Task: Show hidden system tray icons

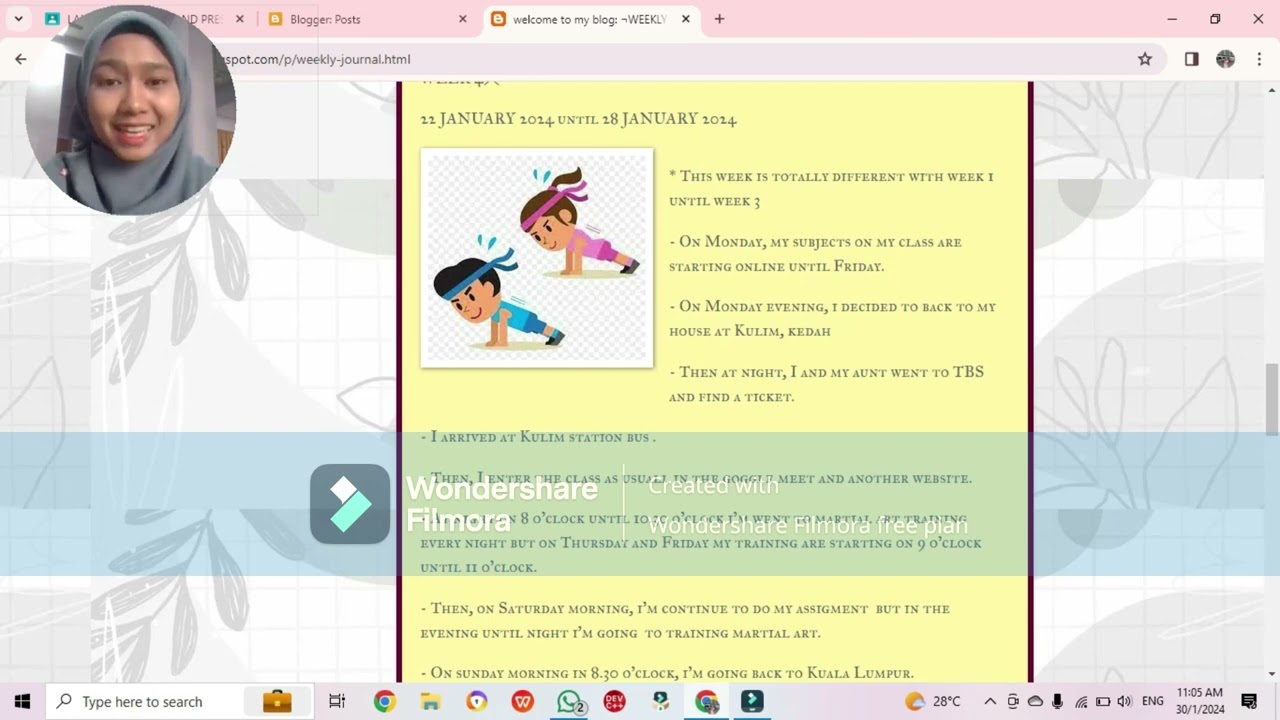Action: (990, 701)
